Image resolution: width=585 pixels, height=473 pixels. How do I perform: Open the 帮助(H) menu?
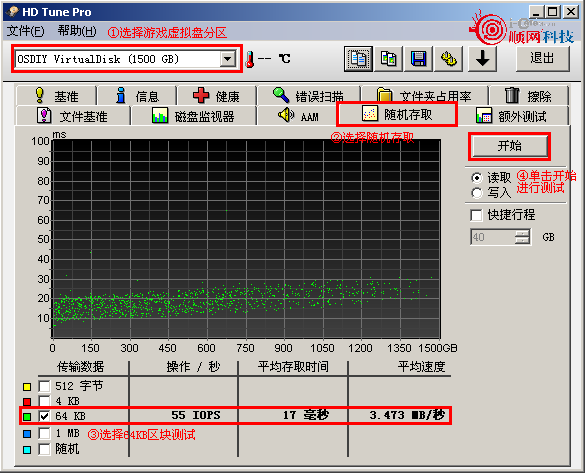pyautogui.click(x=77, y=31)
